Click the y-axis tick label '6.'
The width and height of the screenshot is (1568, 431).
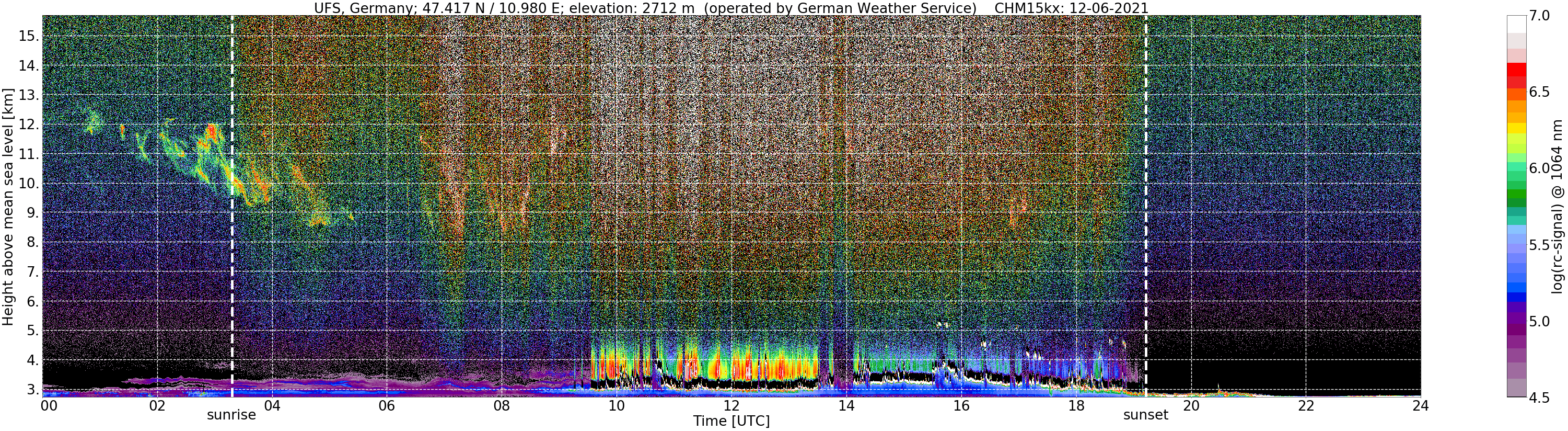(32, 301)
